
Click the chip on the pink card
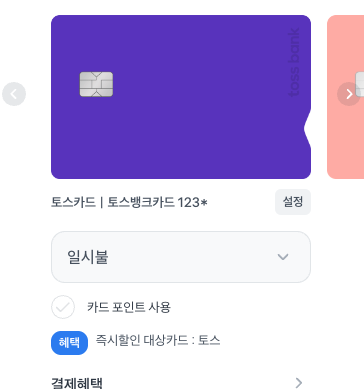click(359, 84)
